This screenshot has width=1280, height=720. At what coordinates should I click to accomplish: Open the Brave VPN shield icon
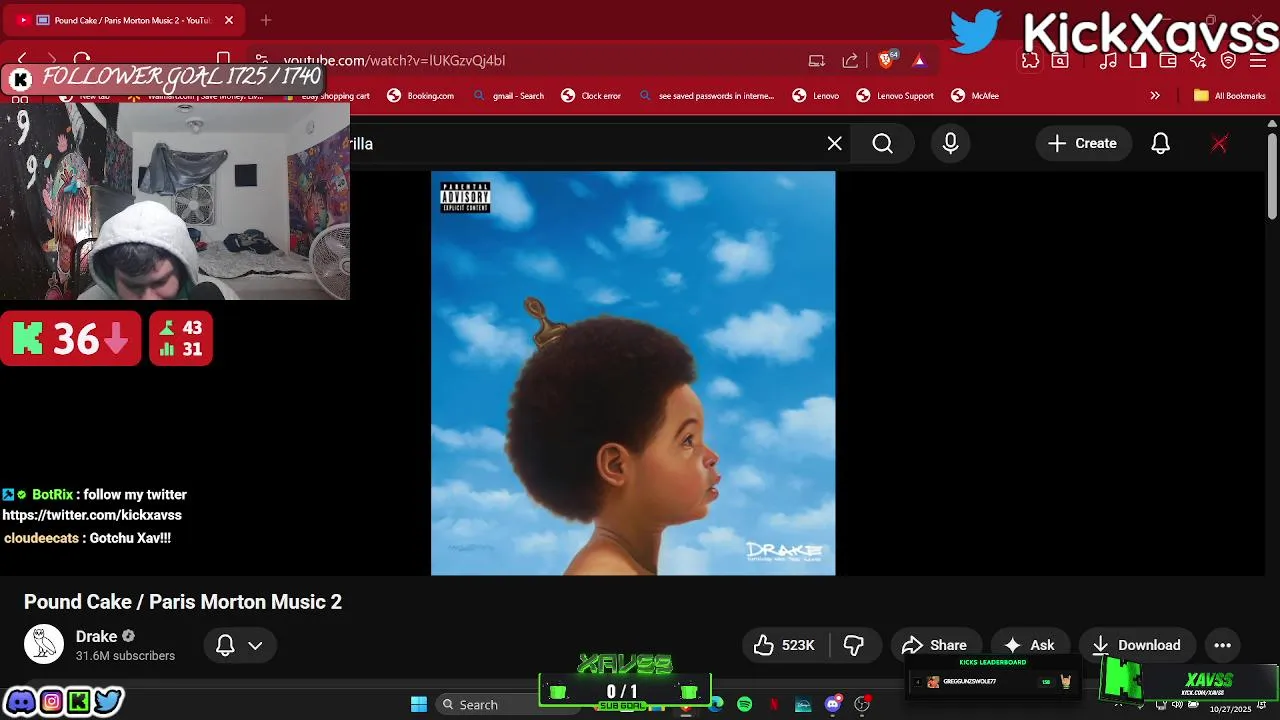click(1229, 60)
